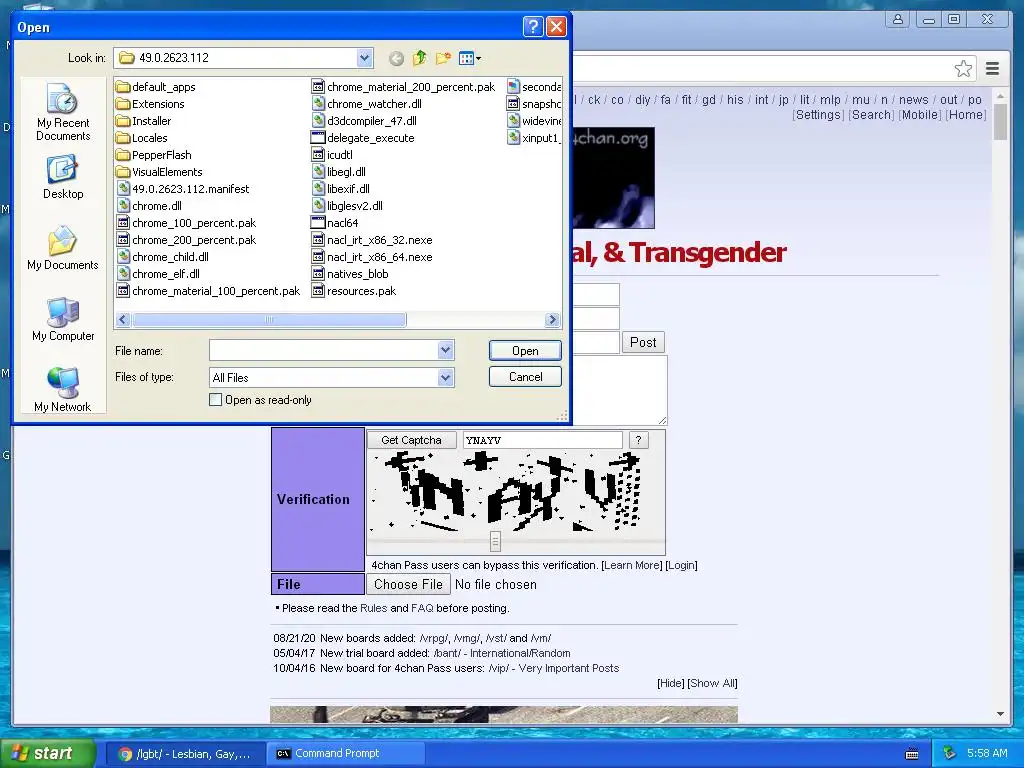The height and width of the screenshot is (768, 1024).
Task: Click the captcha help question mark button
Action: 638,440
